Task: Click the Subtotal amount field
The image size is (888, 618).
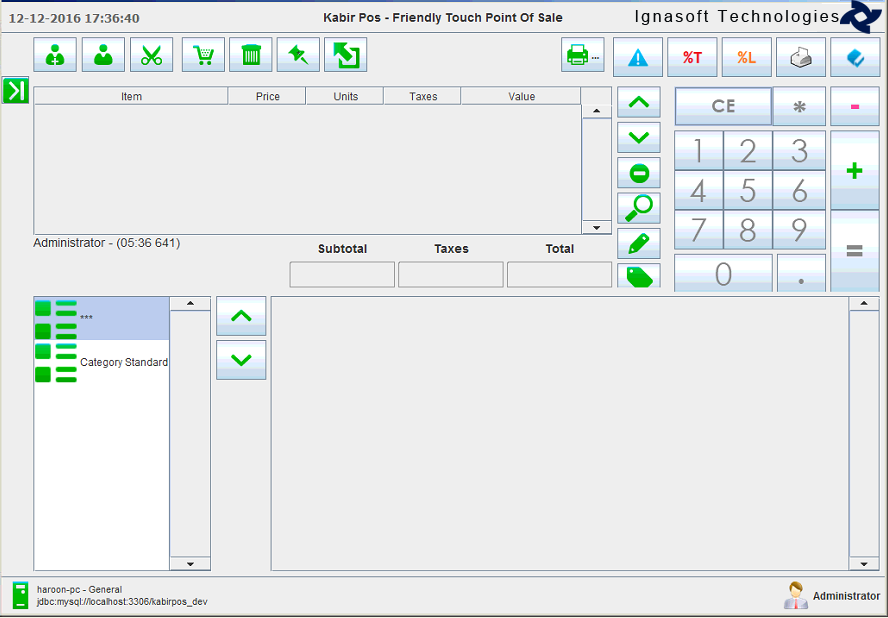Action: pos(342,275)
